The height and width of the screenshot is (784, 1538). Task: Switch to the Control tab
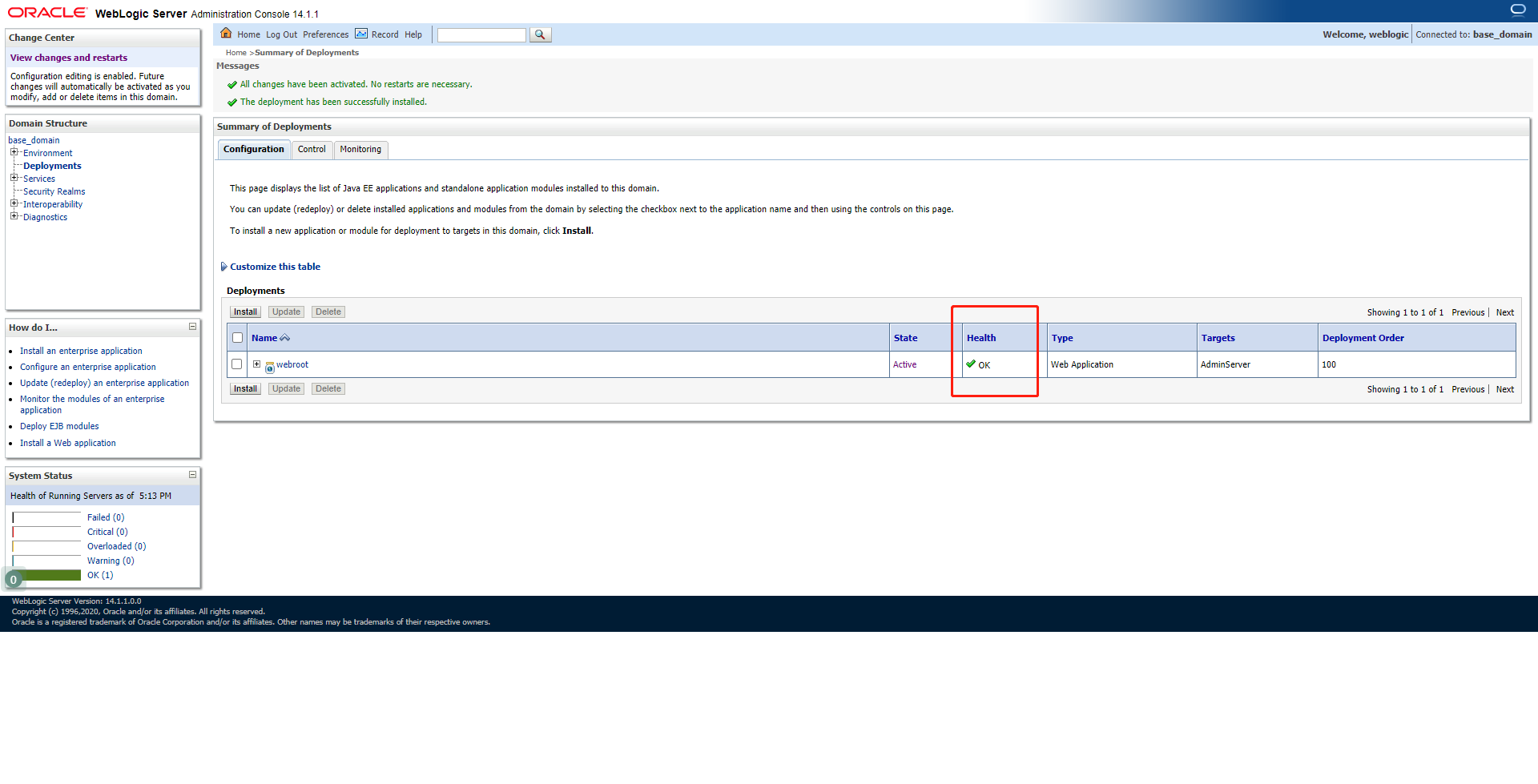pos(312,150)
